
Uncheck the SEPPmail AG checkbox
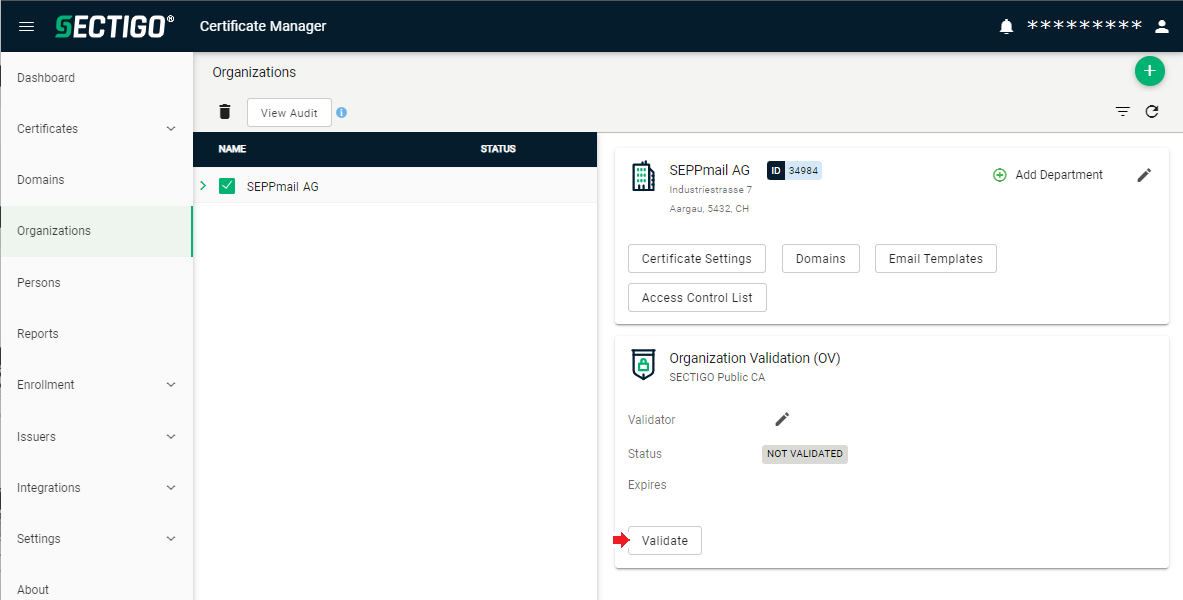click(x=227, y=186)
